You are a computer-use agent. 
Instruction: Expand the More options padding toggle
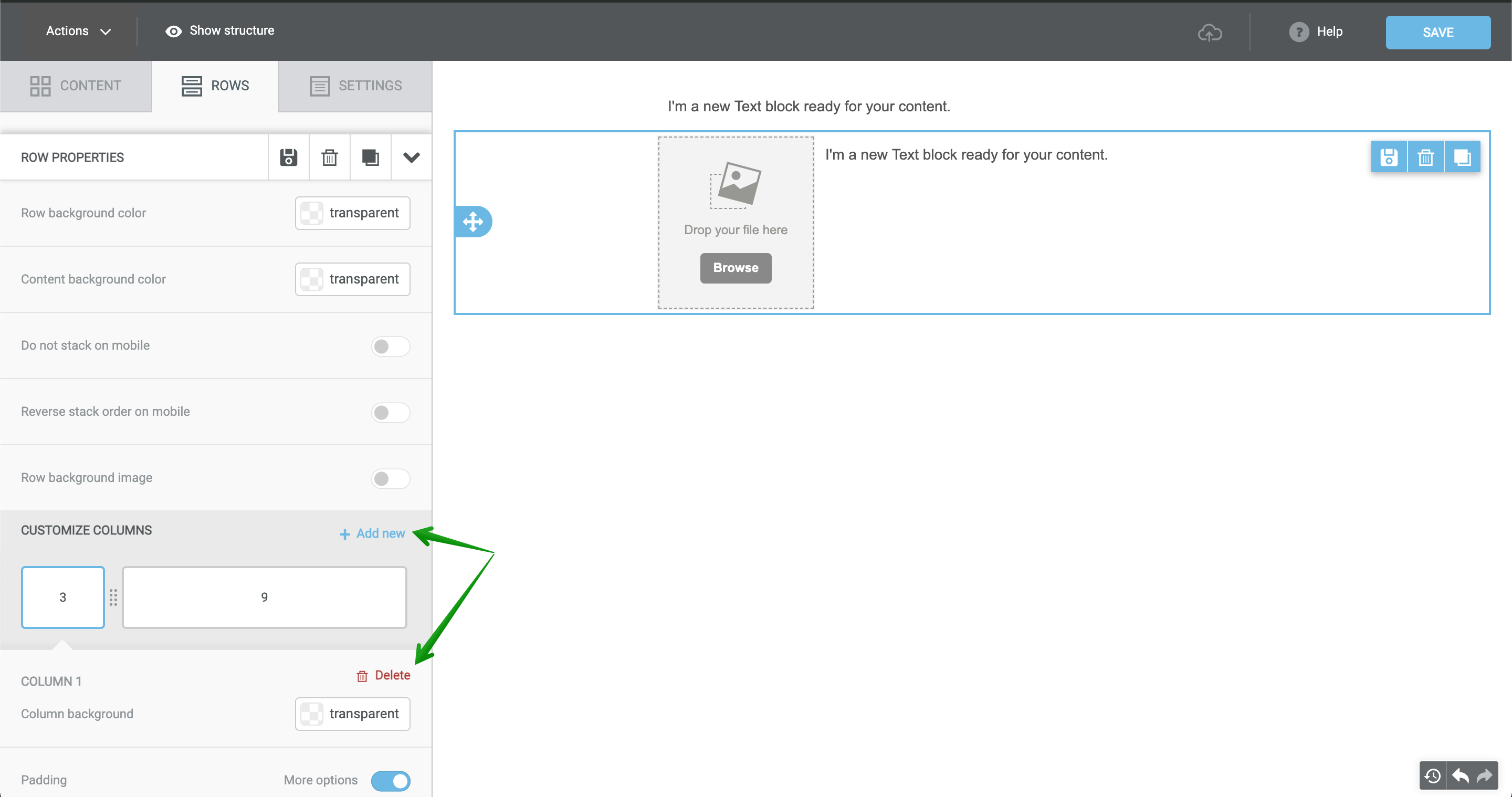tap(390, 780)
